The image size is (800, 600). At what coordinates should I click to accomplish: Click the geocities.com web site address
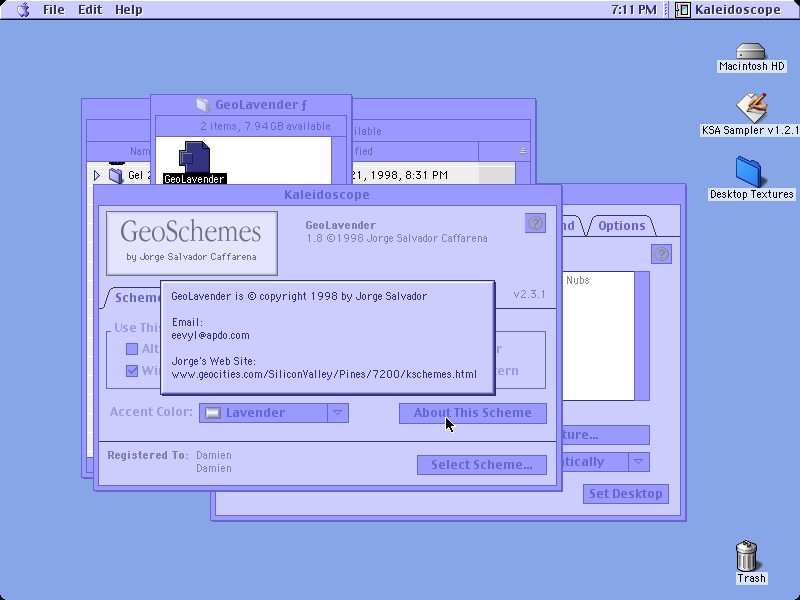(324, 374)
